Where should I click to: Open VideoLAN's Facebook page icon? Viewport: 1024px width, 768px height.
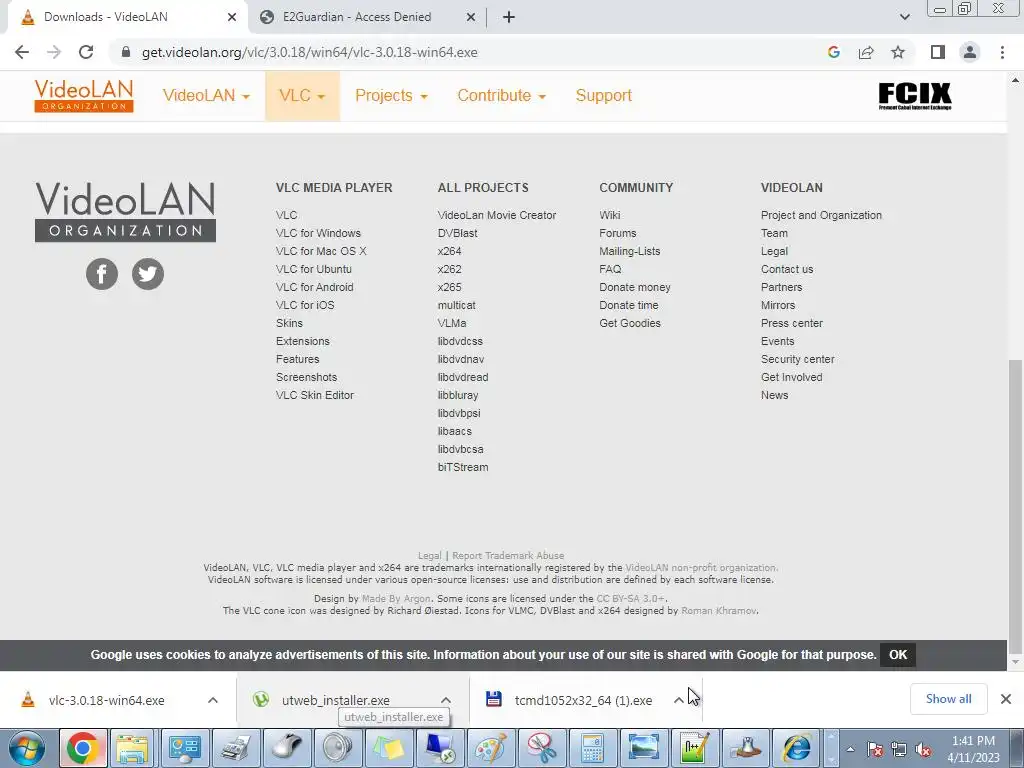[102, 274]
